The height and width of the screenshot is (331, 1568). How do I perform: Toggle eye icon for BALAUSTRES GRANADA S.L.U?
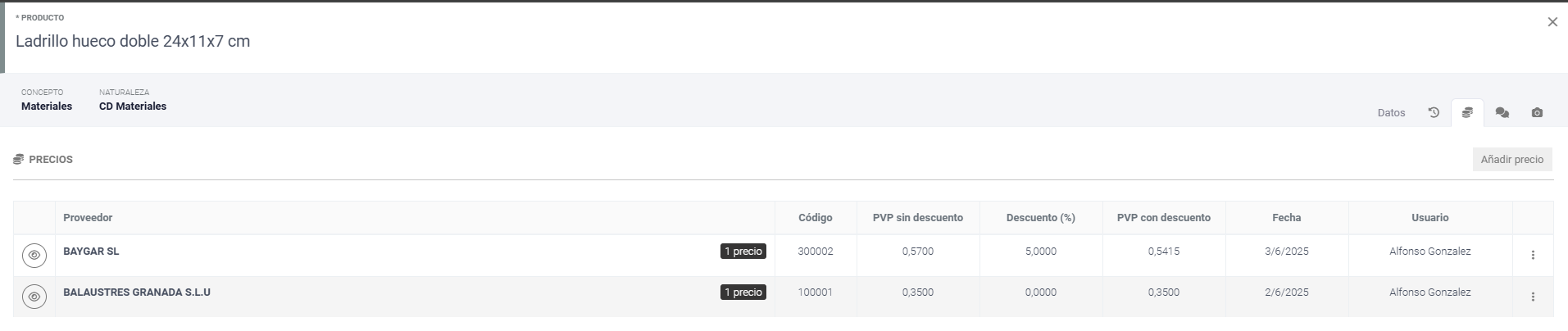pyautogui.click(x=34, y=297)
